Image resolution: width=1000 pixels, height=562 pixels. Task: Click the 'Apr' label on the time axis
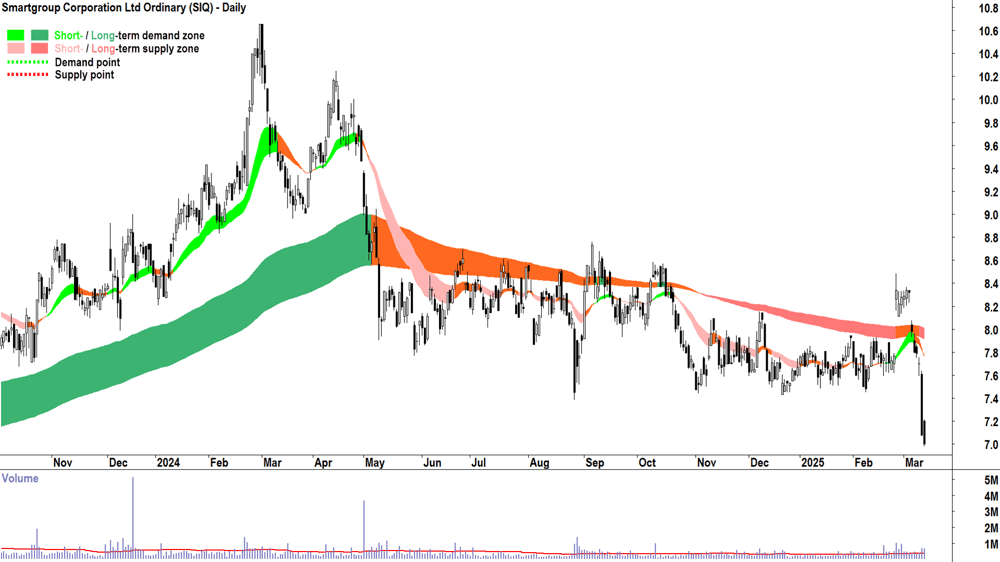323,462
